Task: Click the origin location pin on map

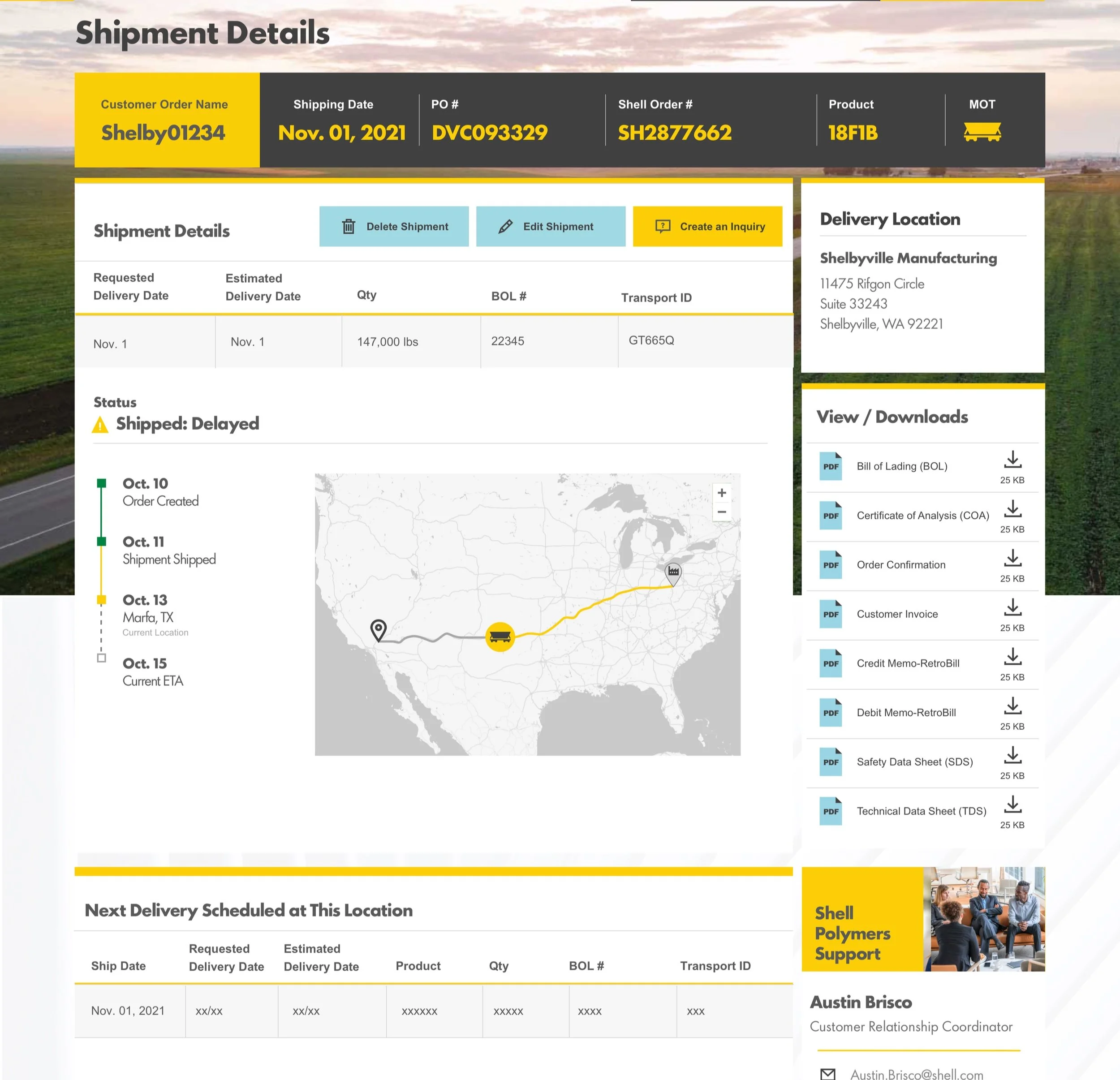Action: (x=378, y=629)
